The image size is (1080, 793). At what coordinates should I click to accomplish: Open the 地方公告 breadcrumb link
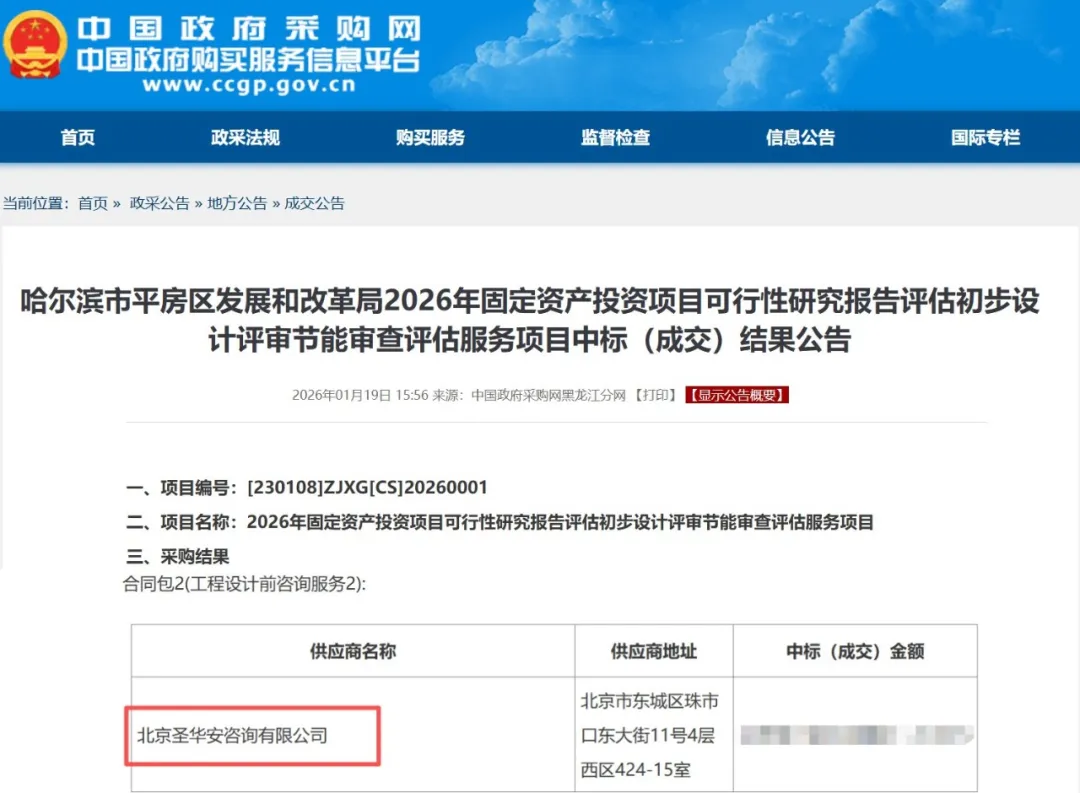point(237,203)
